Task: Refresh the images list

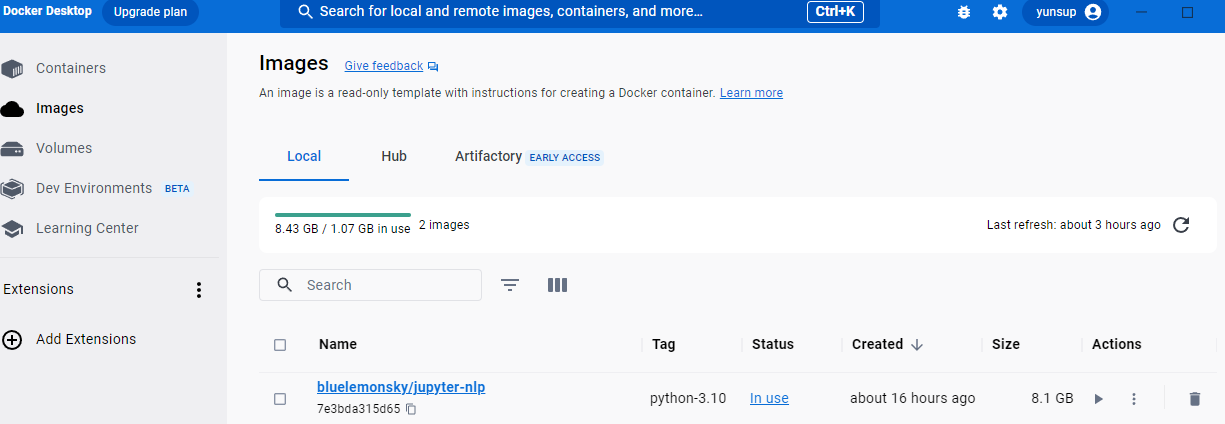Action: click(x=1181, y=225)
